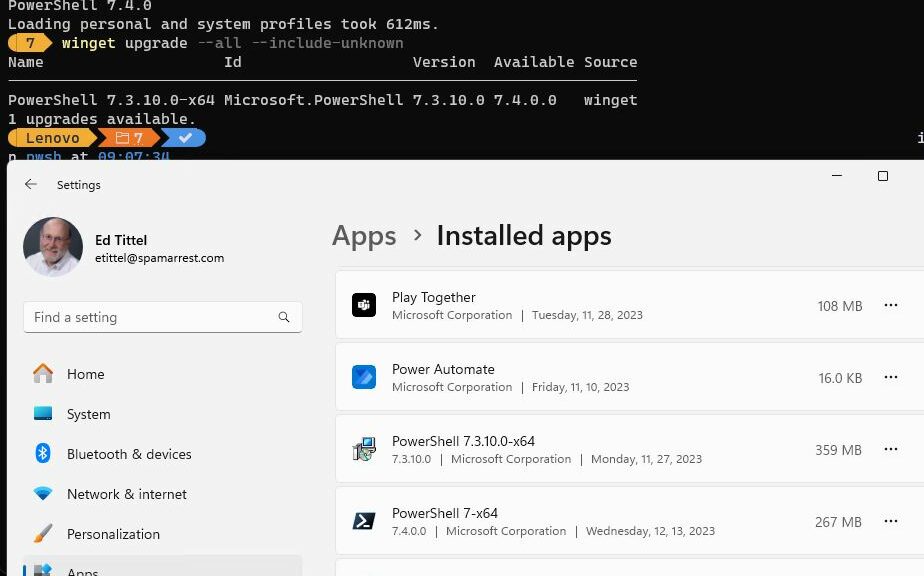Open Personalization settings page
This screenshot has width=924, height=576.
point(163,534)
